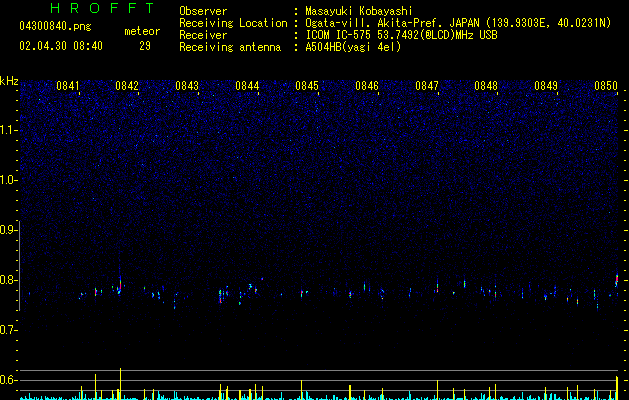Click the 0.8 kHz axis label
Viewport: 629px width, 400px height.
click(x=8, y=280)
